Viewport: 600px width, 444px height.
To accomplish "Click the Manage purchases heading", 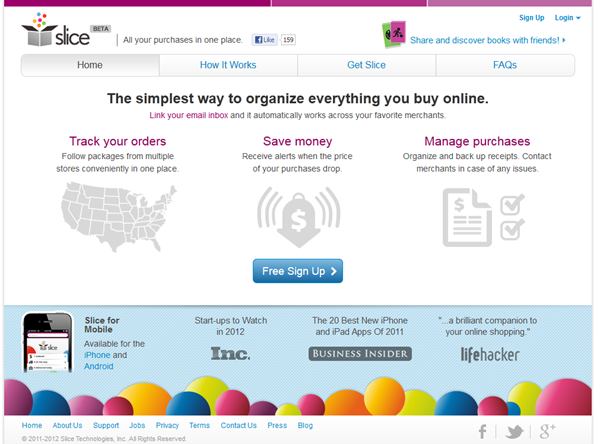I will (x=477, y=141).
